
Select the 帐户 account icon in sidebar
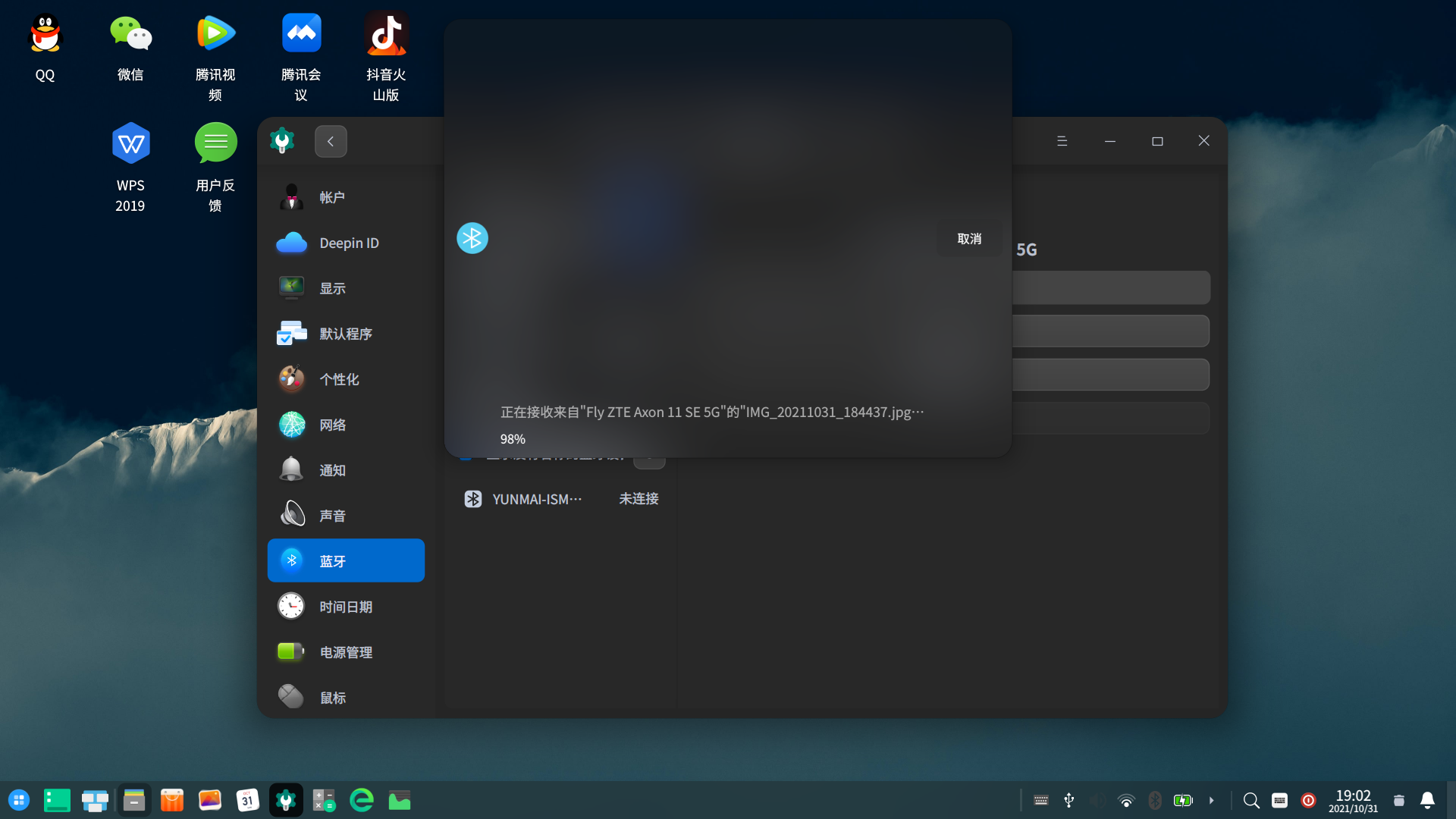(291, 197)
